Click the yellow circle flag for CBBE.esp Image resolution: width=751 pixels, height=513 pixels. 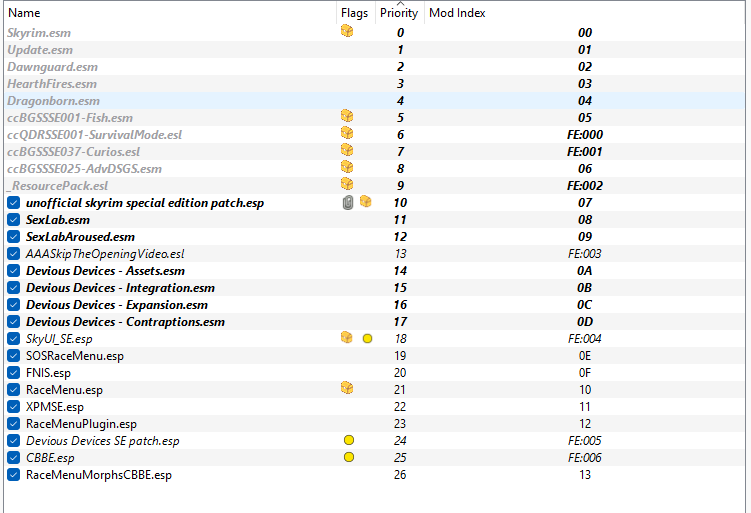point(349,457)
